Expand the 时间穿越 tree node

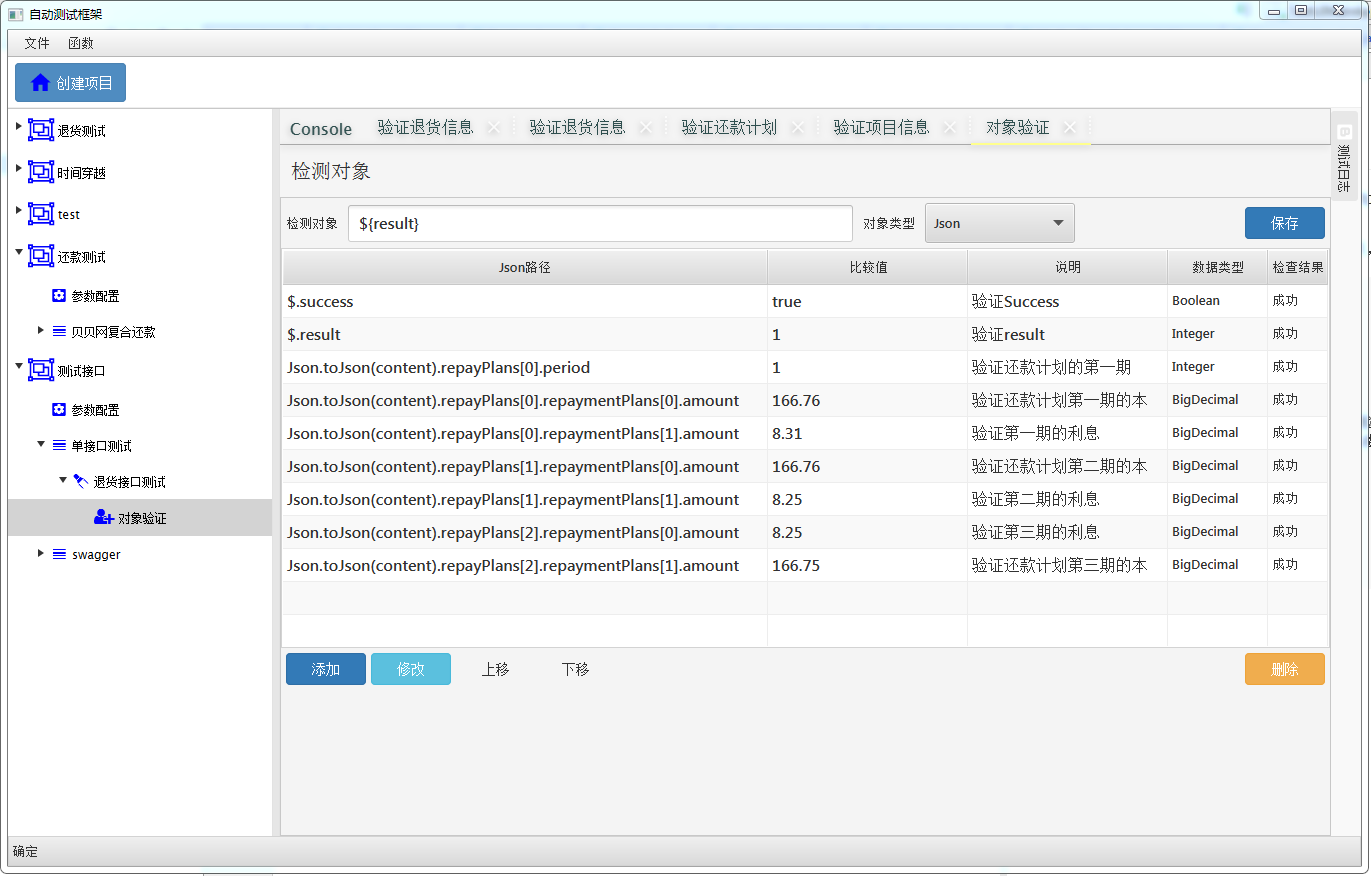tap(19, 168)
